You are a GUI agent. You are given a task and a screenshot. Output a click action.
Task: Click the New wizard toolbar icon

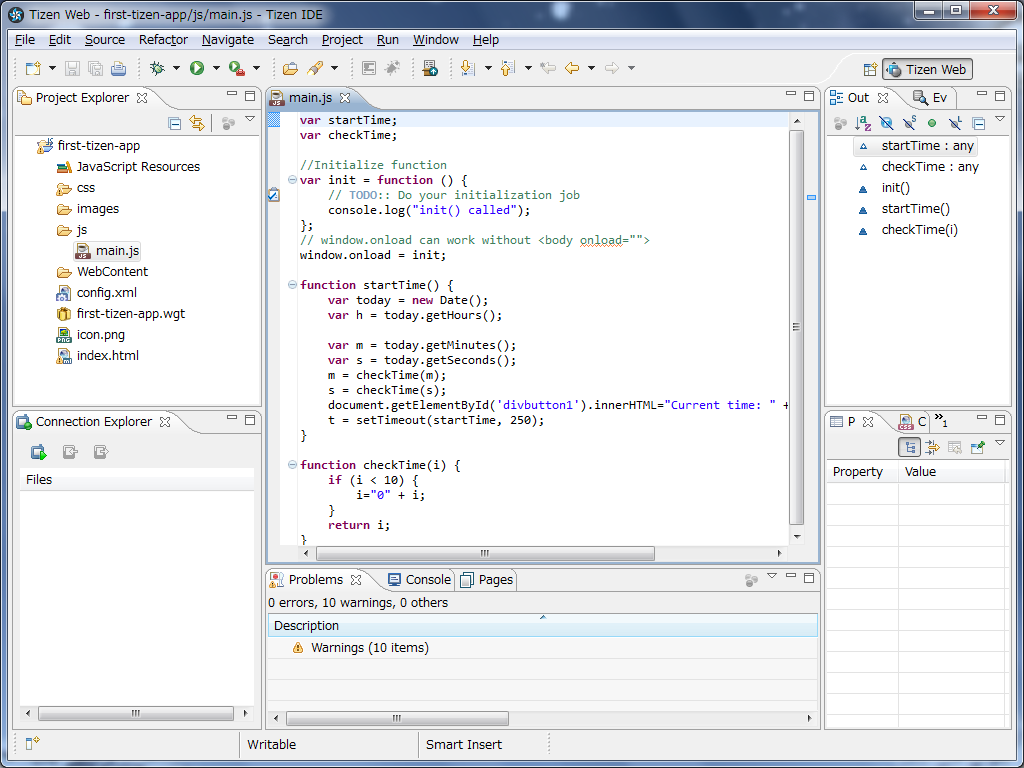33,68
